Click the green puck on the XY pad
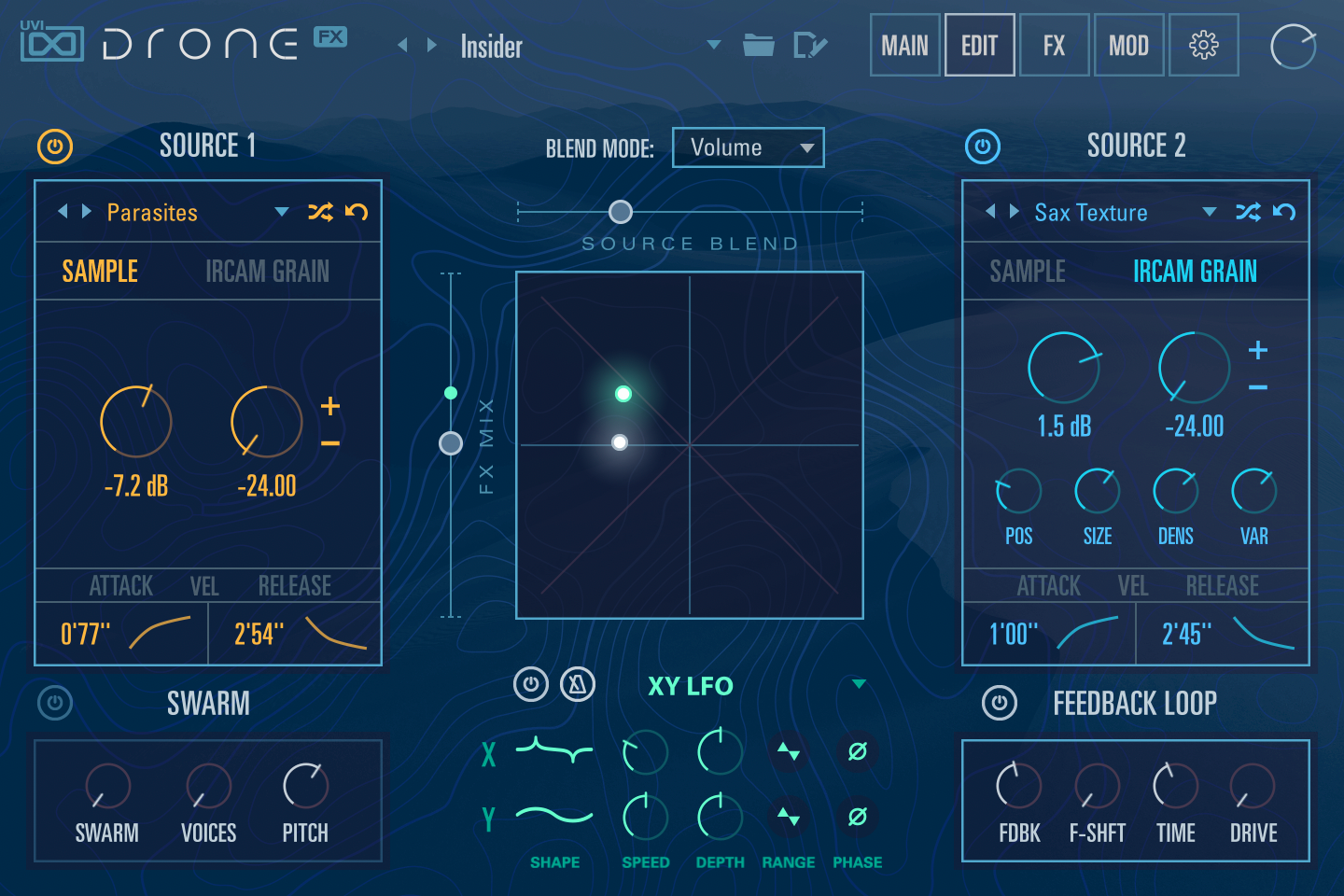The image size is (1344, 896). pos(623,393)
